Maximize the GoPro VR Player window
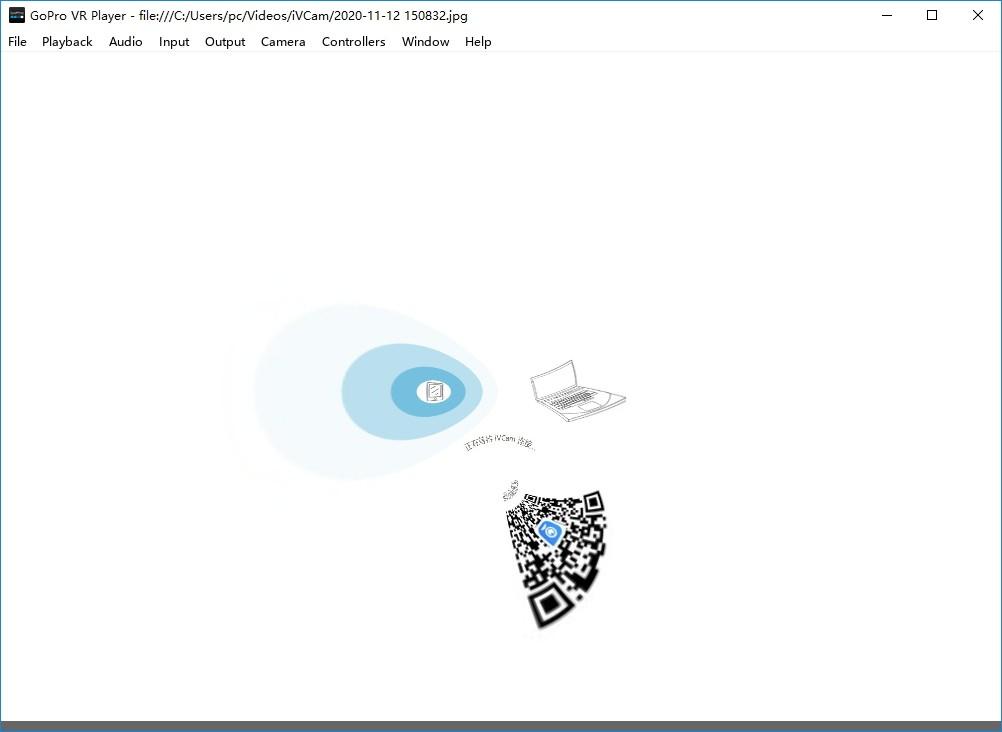 coord(932,15)
